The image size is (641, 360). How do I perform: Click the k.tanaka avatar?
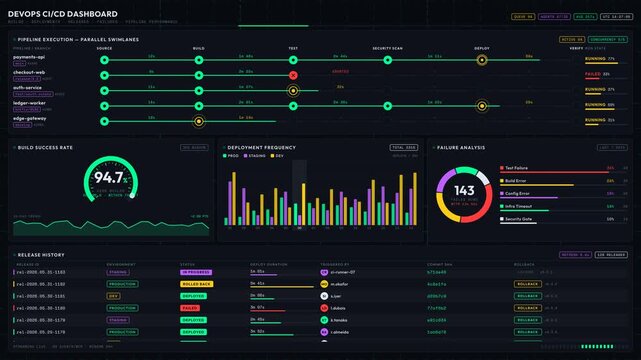point(324,320)
